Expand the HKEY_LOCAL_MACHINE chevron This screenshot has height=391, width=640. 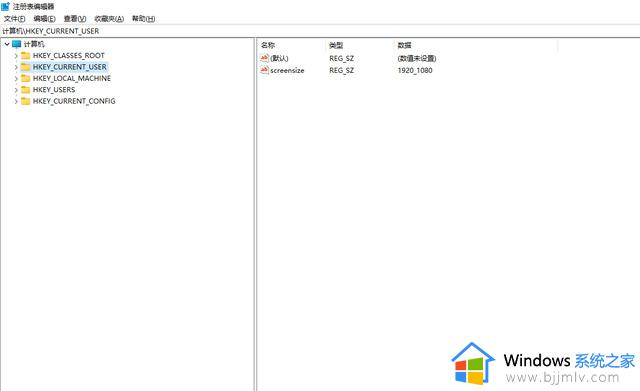(16, 78)
